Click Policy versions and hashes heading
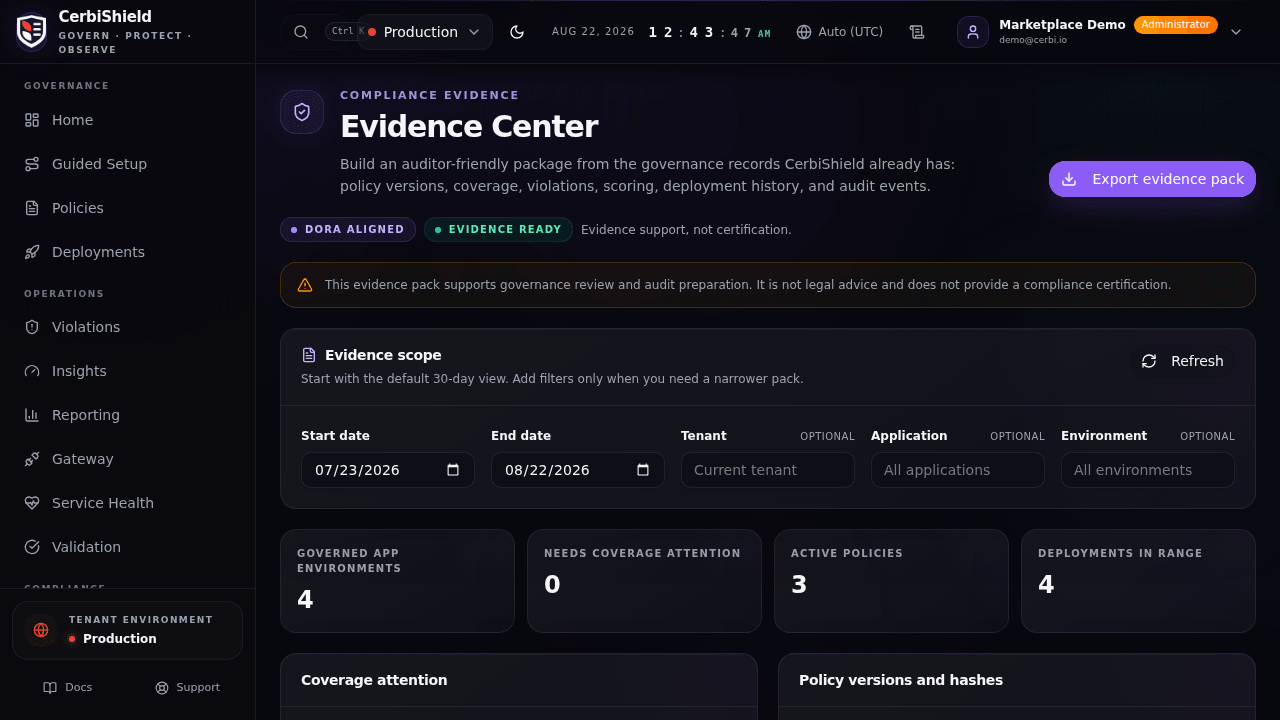The height and width of the screenshot is (720, 1280). click(901, 680)
